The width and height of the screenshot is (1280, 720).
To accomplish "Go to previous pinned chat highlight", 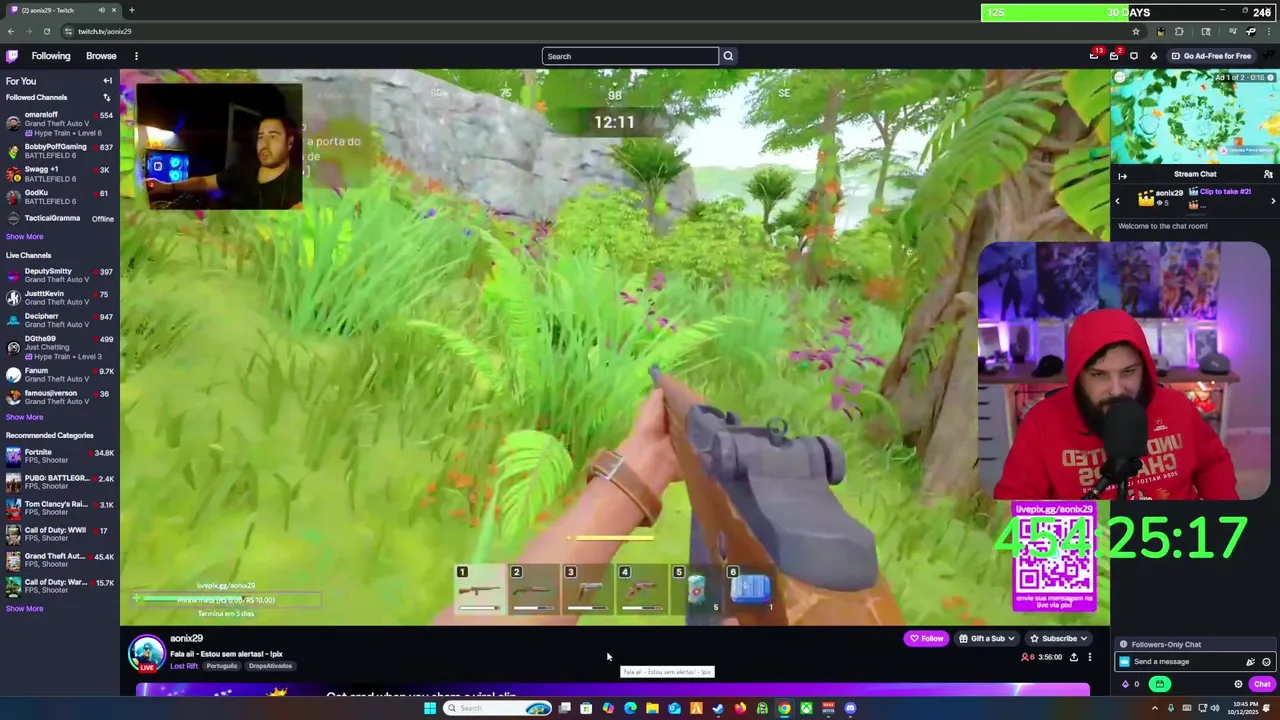I will pyautogui.click(x=1118, y=201).
